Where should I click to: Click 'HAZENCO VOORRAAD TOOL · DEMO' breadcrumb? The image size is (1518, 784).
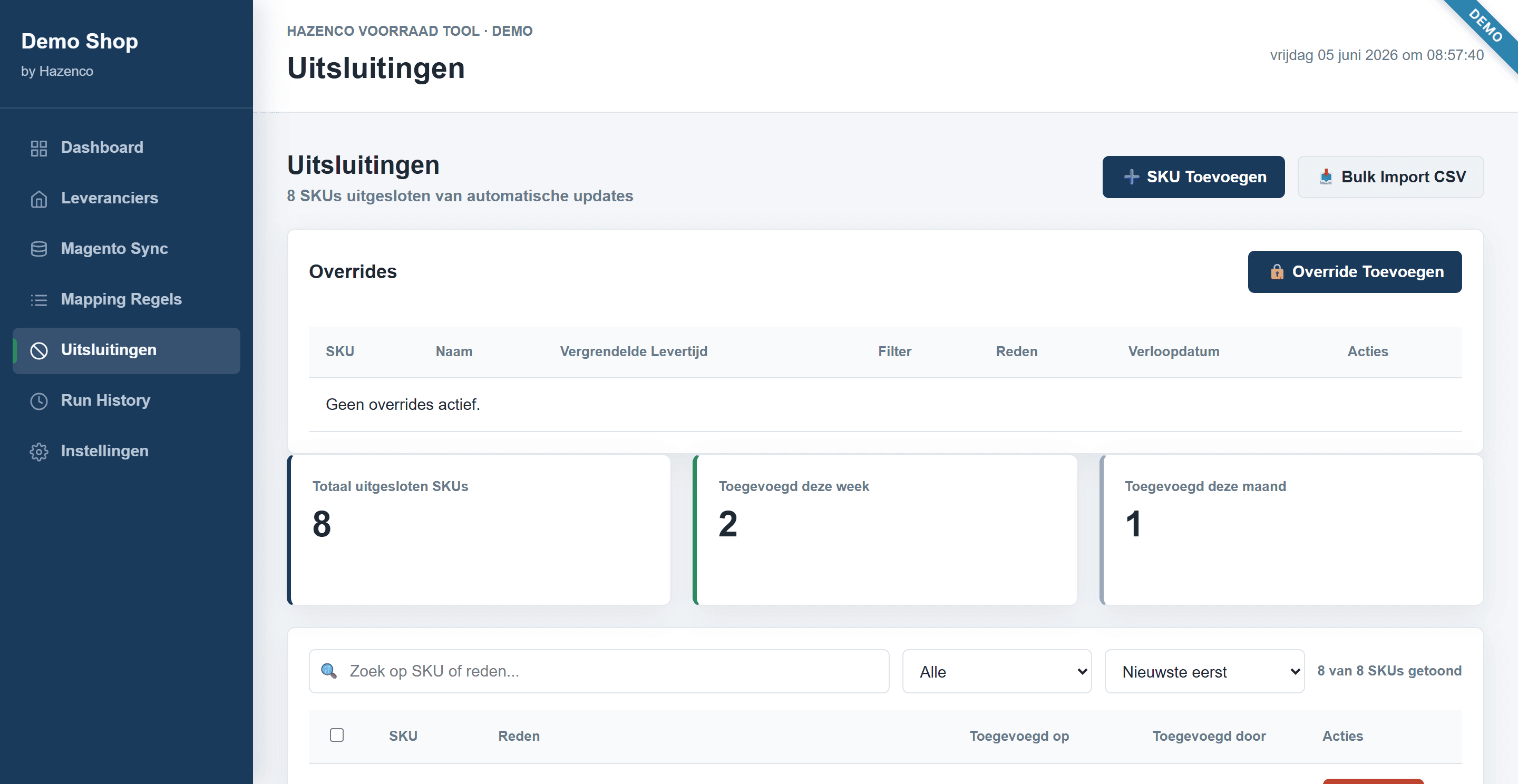tap(410, 31)
